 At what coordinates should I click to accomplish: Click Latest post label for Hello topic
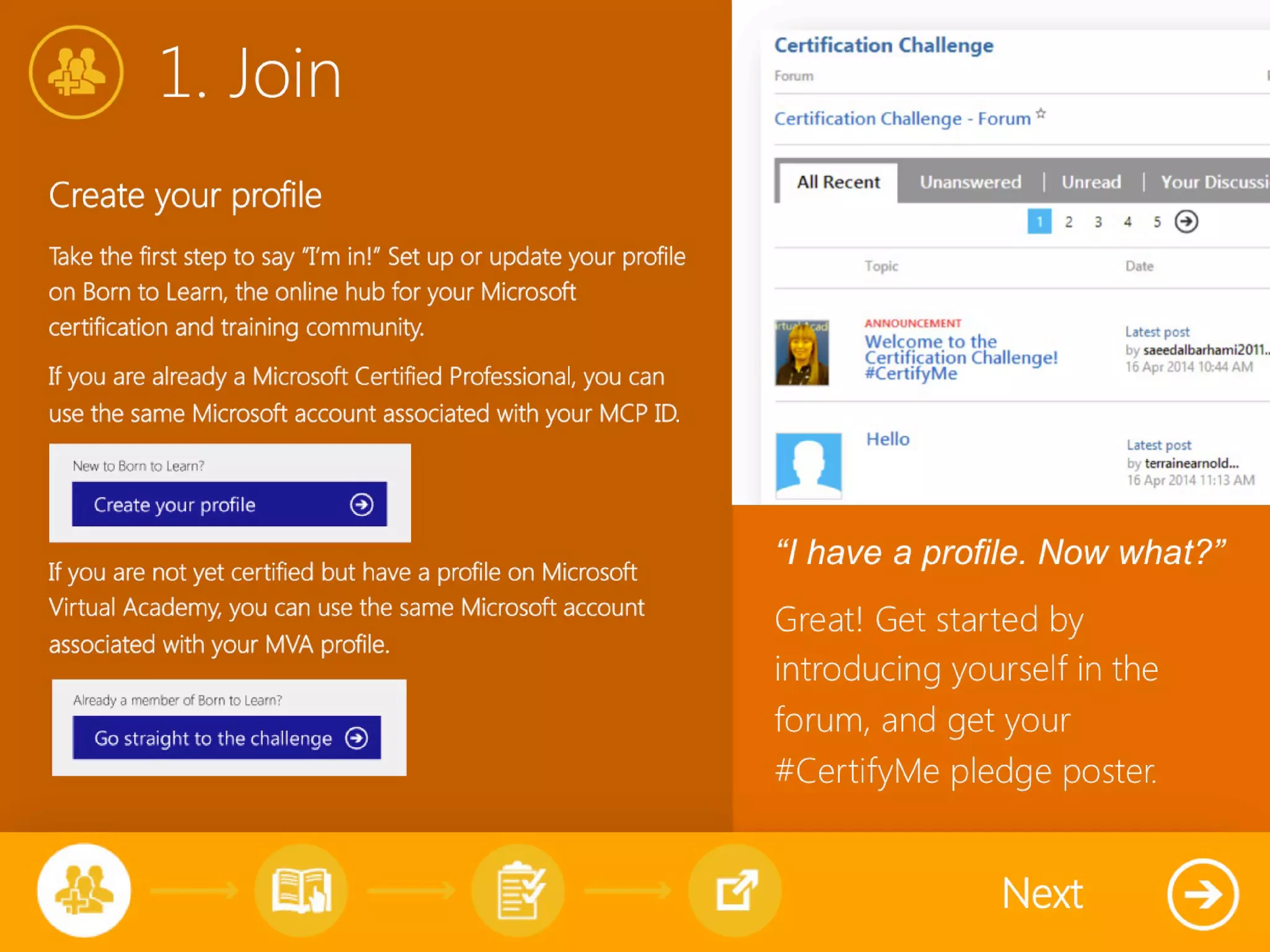[1158, 445]
